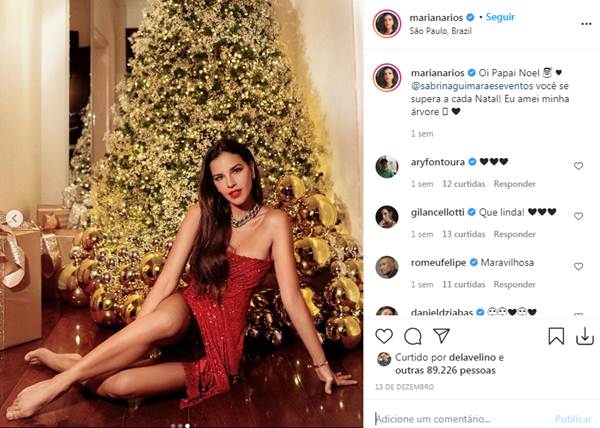600x428 pixels.
Task: Open the share menu icon
Action: point(441,336)
